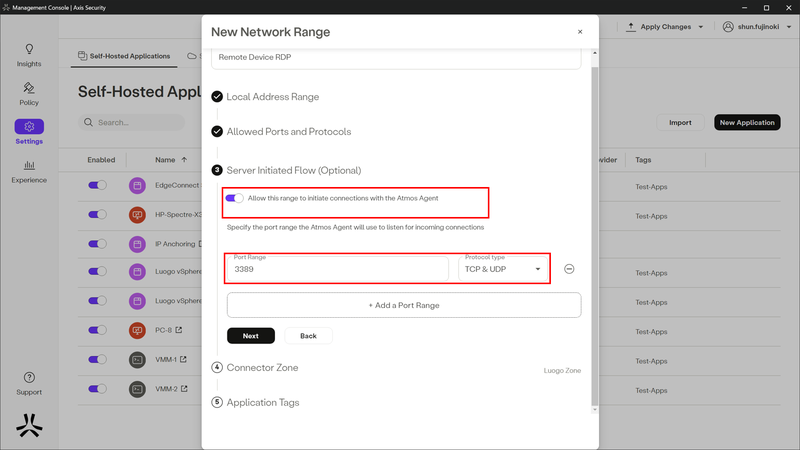Screen dimensions: 800x450
Task: Toggle VMM-1 enabled switch
Action: (97, 359)
